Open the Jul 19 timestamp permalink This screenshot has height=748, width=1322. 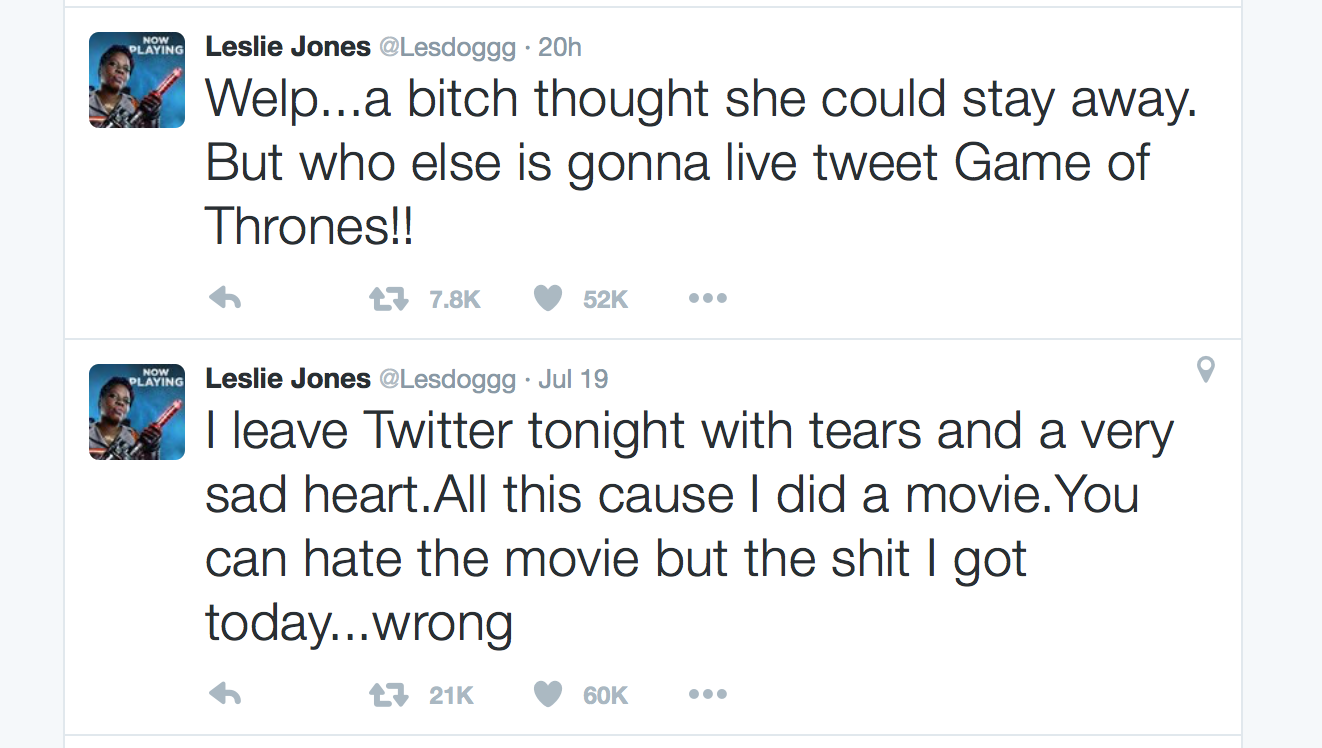click(x=573, y=379)
